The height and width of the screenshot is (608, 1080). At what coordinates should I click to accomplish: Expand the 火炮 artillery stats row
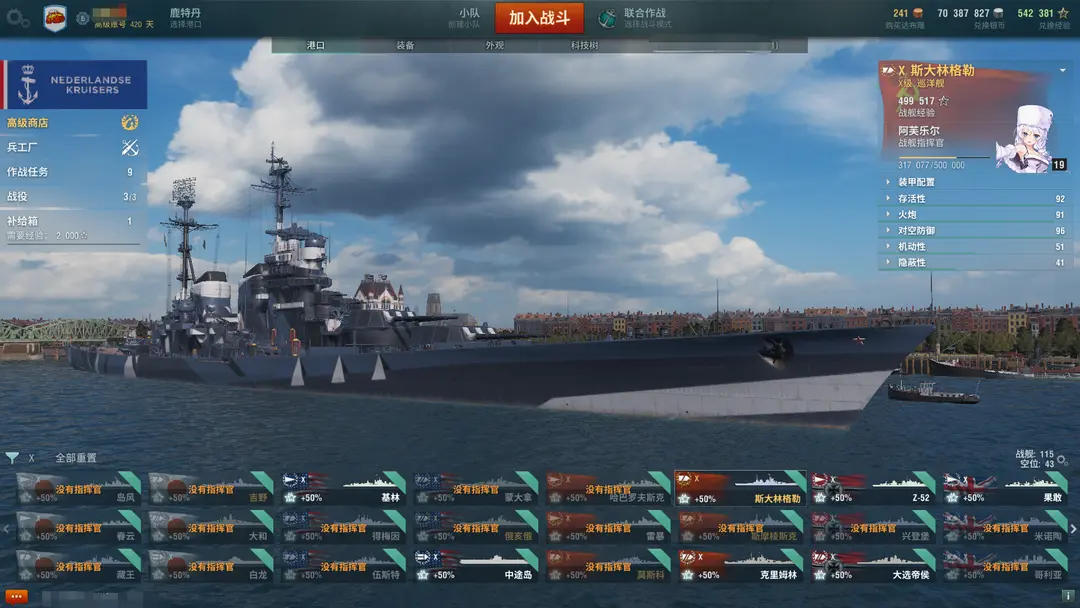tap(975, 214)
